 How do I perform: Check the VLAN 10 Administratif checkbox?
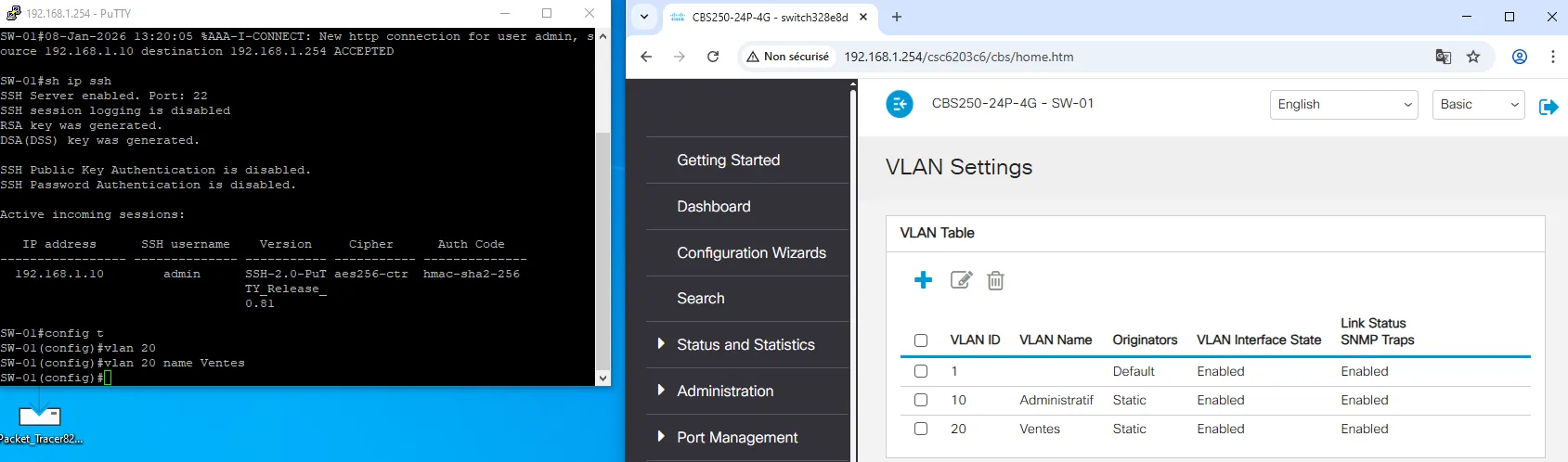[921, 400]
